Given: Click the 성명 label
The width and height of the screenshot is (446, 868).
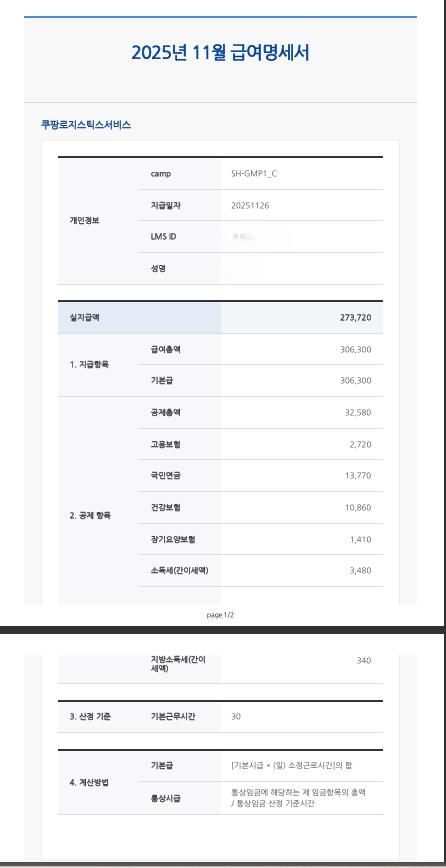Looking at the screenshot, I should (x=158, y=268).
